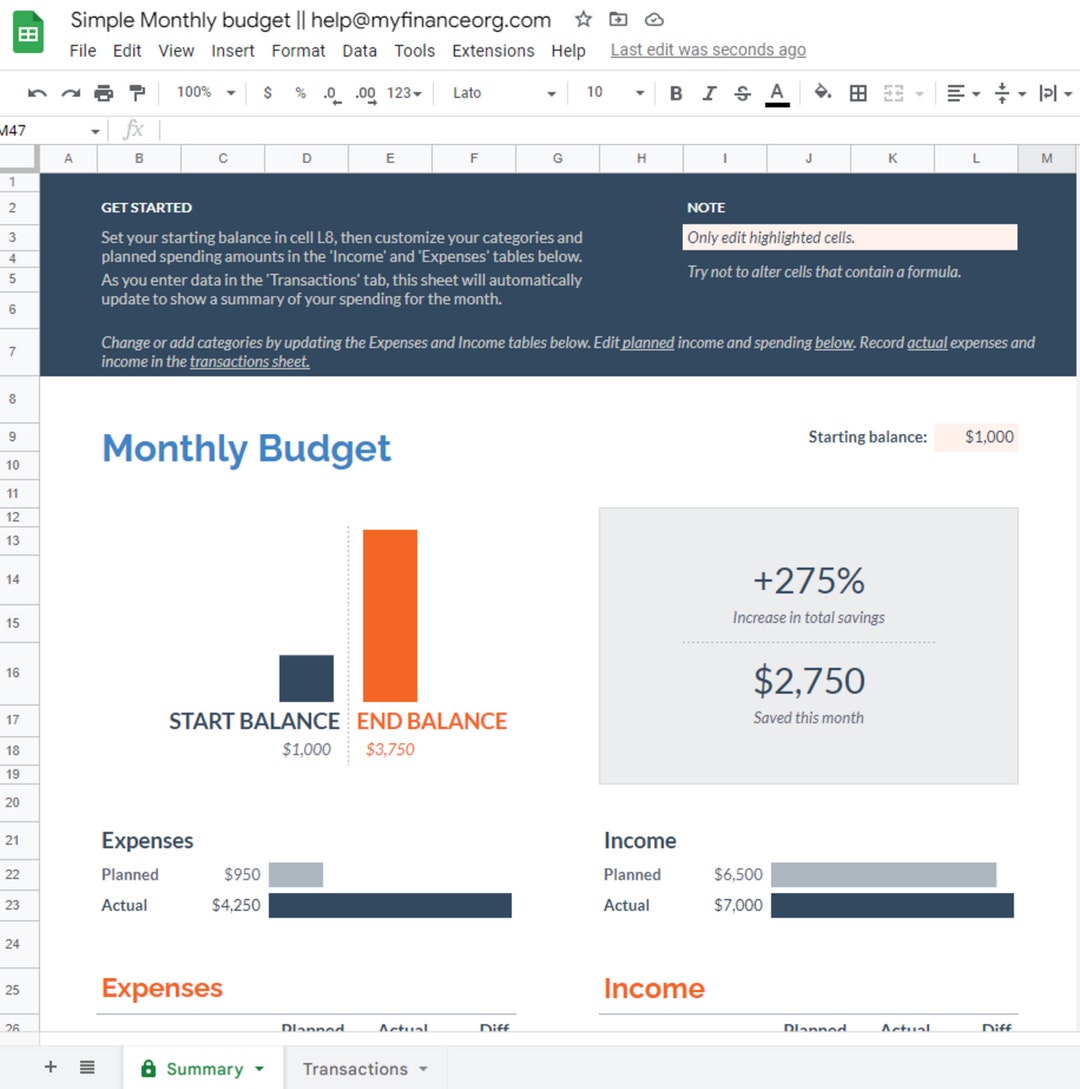Open text wrapping dropdown

(1056, 93)
